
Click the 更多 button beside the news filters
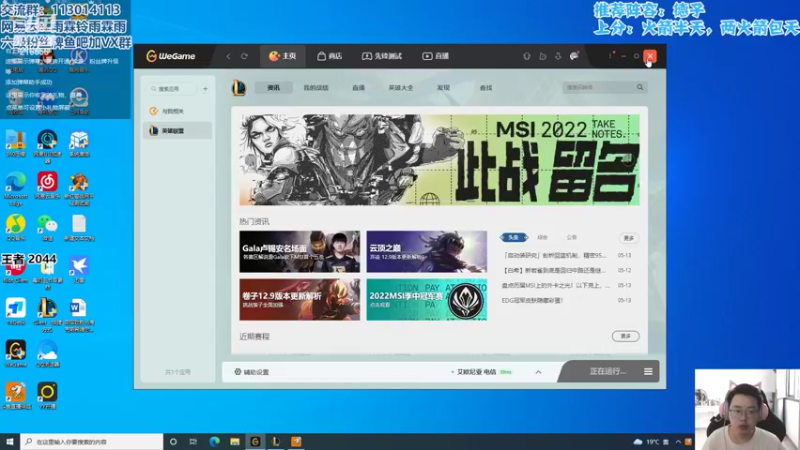click(x=629, y=238)
